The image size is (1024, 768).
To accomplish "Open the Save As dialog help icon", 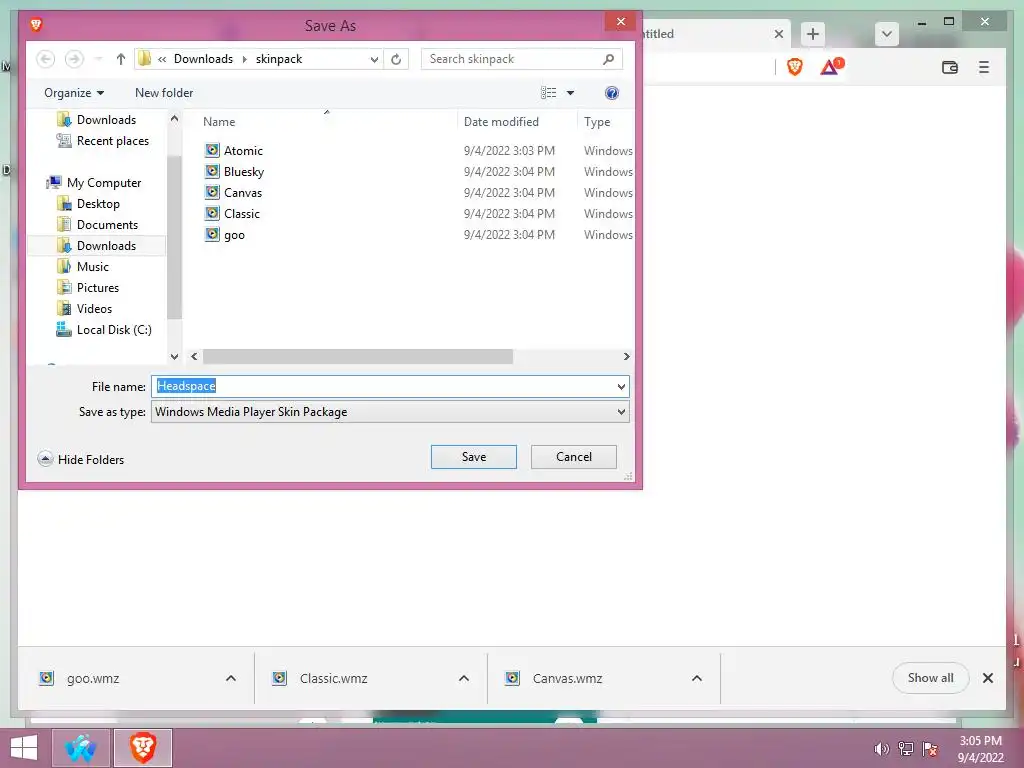I will pos(611,93).
